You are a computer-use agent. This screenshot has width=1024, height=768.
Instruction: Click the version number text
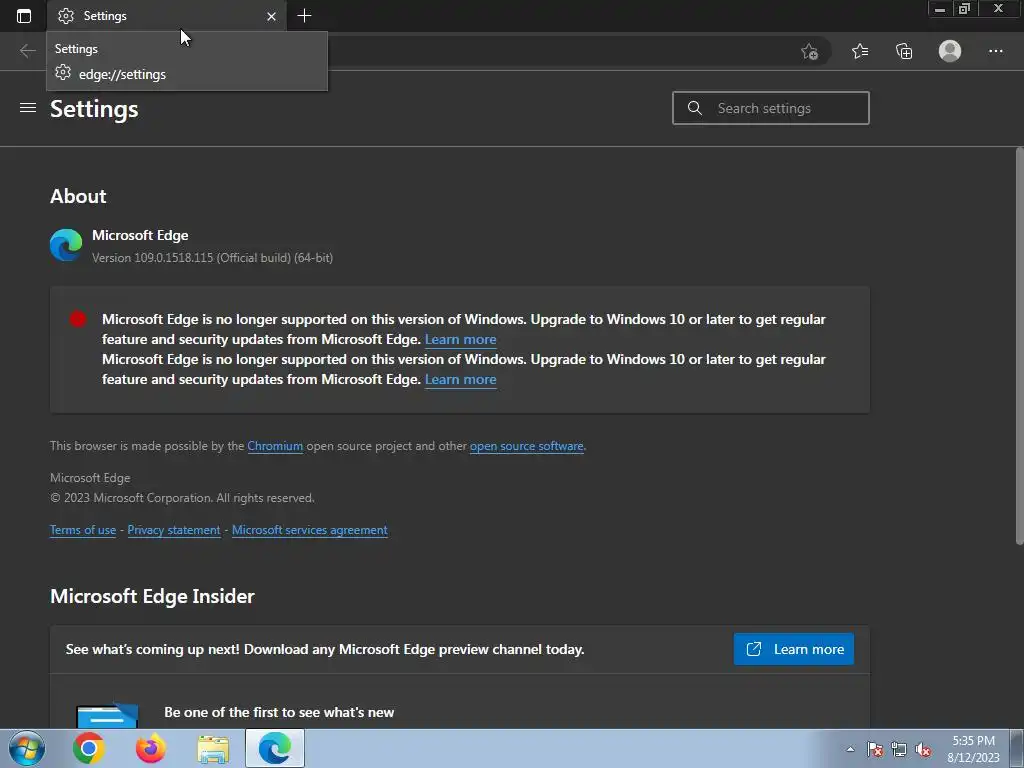point(212,258)
